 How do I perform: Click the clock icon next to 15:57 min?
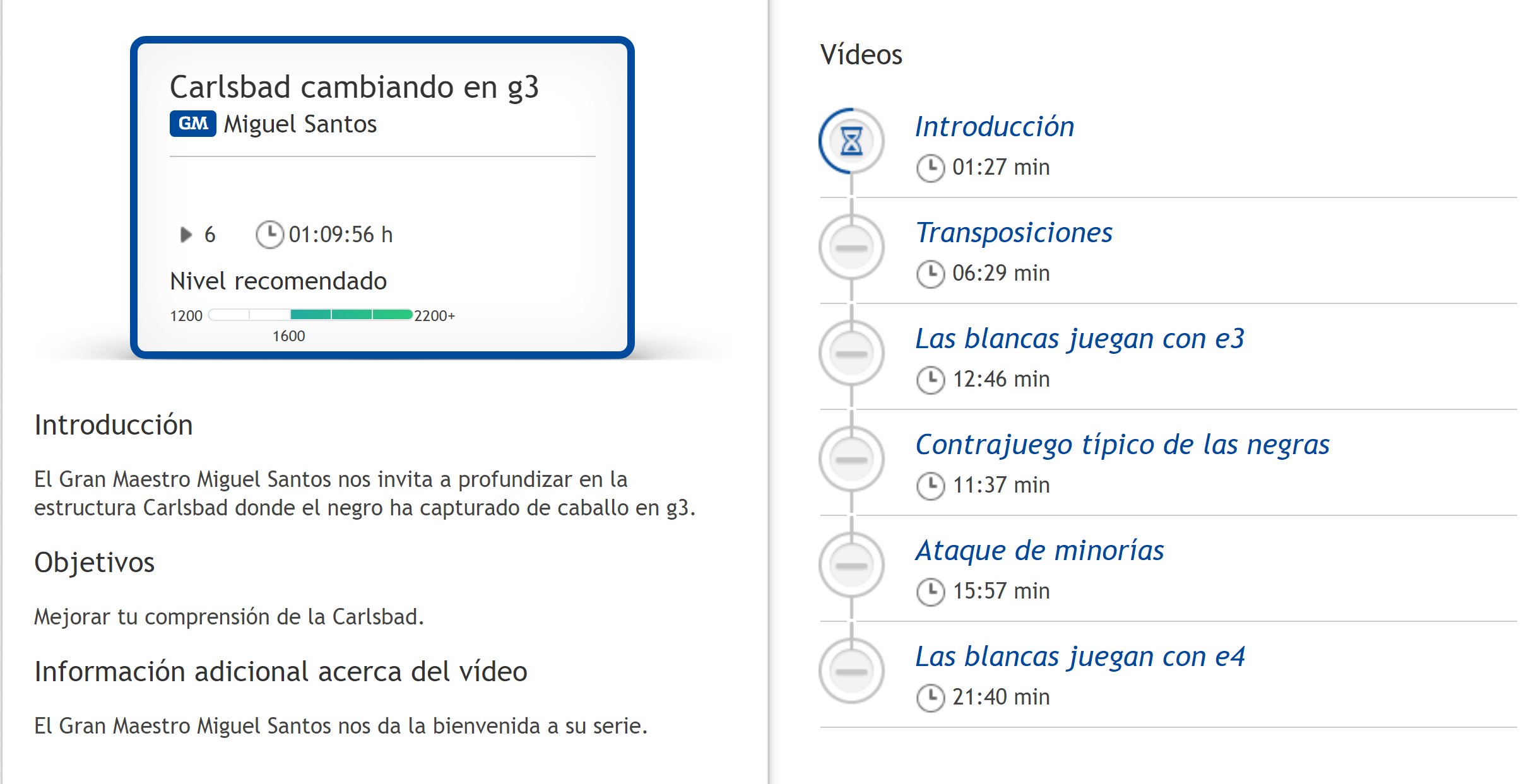point(930,592)
